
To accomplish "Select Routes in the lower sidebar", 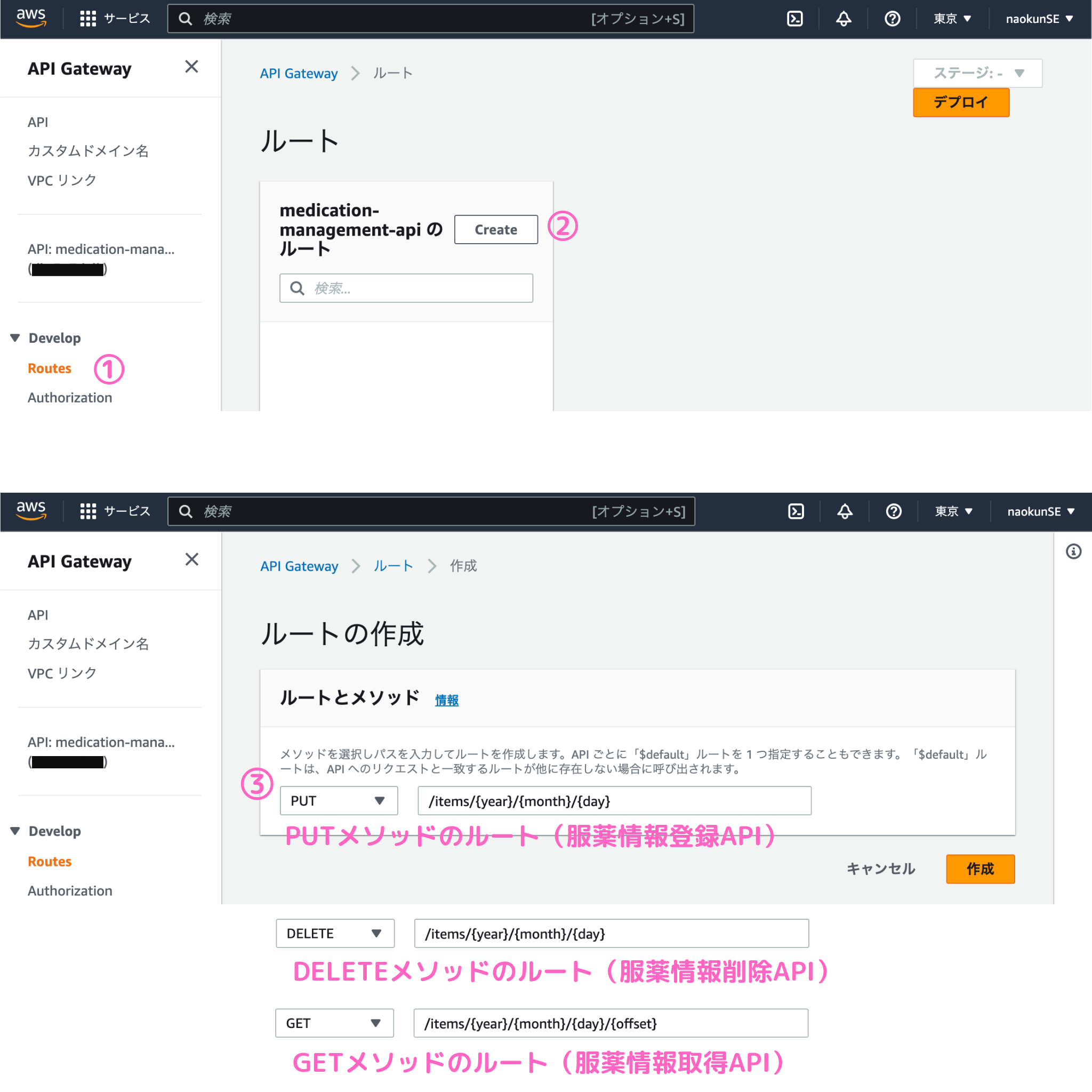I will [50, 862].
